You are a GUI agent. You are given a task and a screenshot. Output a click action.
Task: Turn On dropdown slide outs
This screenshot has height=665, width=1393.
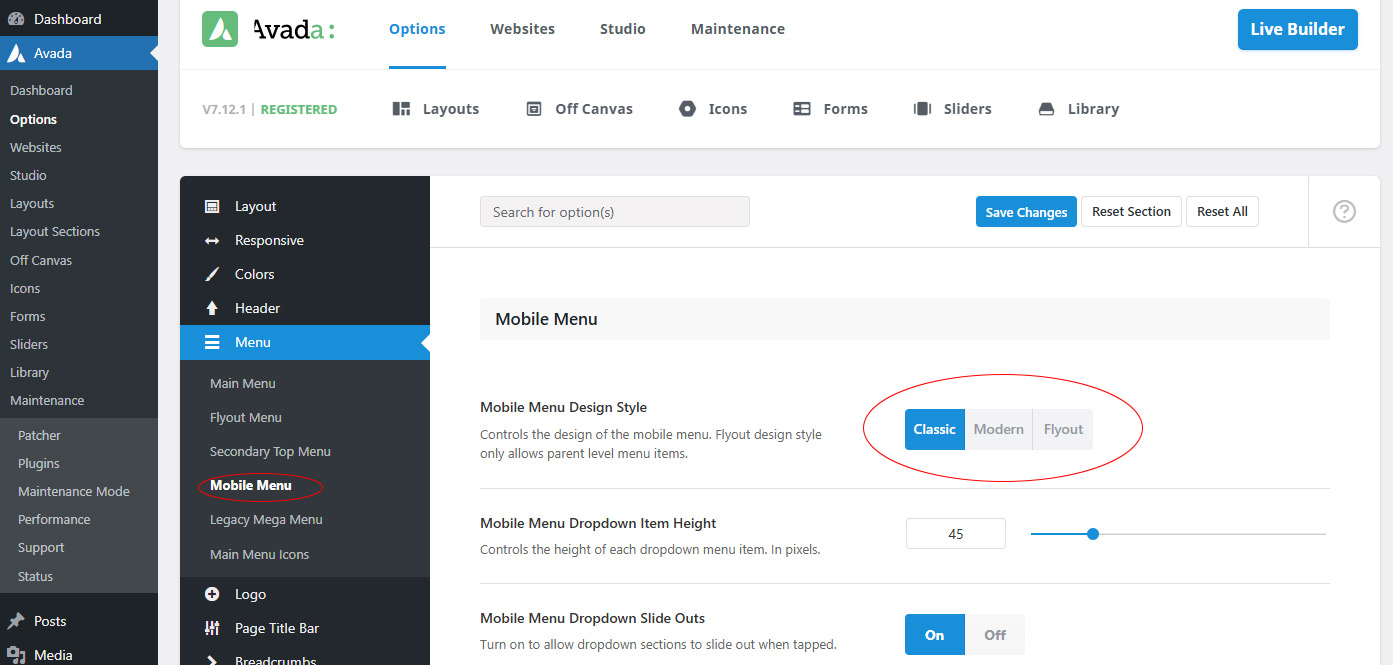[x=935, y=635]
